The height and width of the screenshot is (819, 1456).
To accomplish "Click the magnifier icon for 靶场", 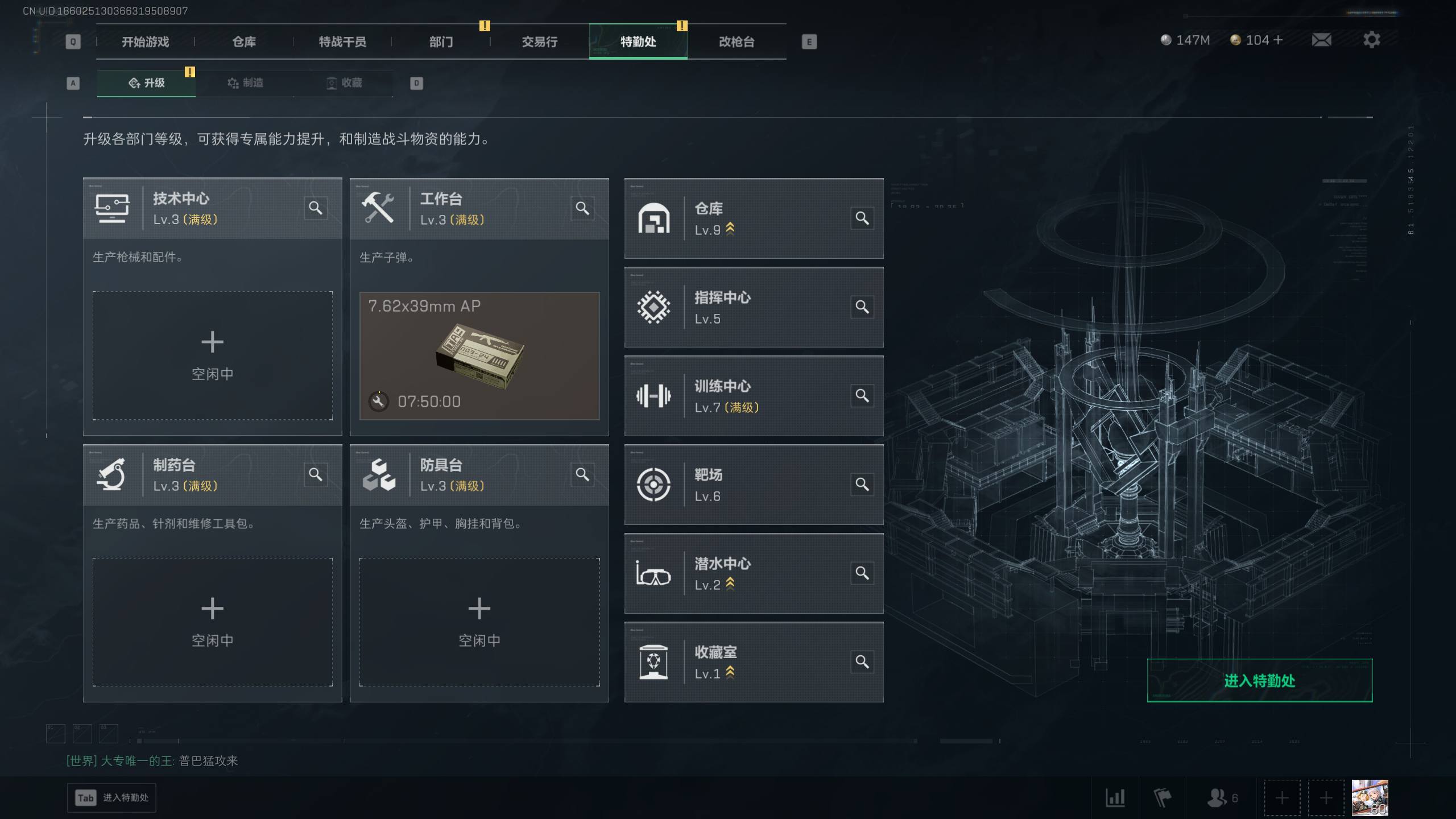I will pos(862,485).
